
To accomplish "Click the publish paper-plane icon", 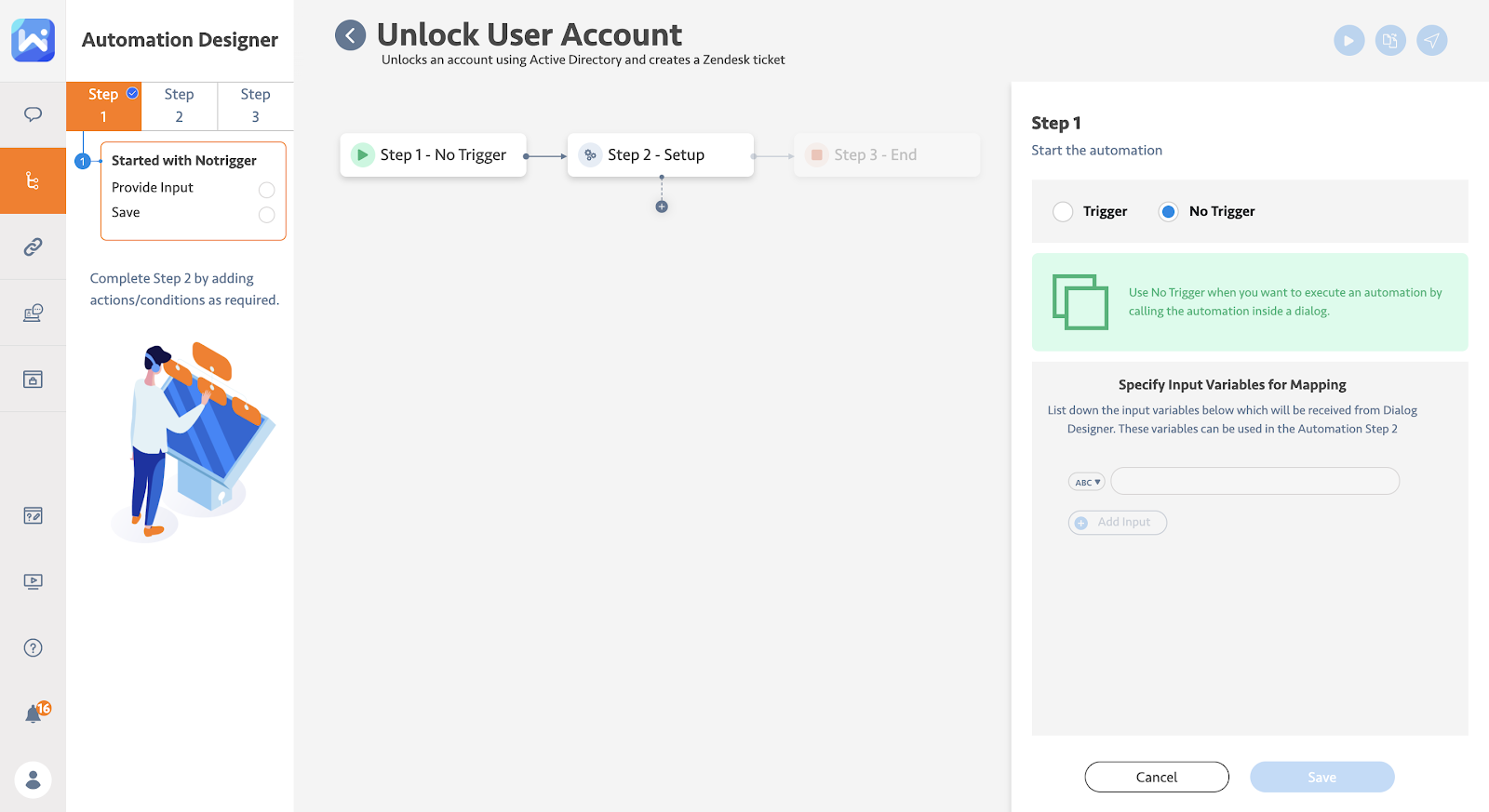I will pyautogui.click(x=1431, y=40).
